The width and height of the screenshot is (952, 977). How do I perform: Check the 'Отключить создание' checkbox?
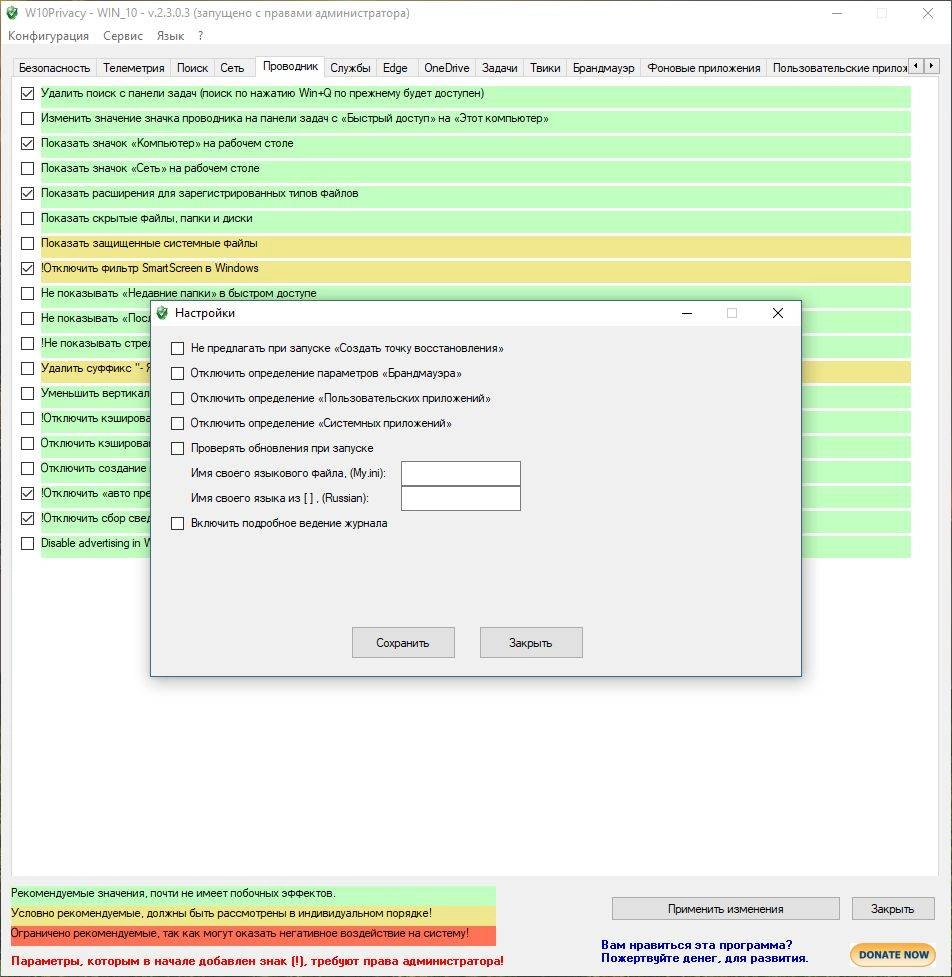(x=27, y=469)
